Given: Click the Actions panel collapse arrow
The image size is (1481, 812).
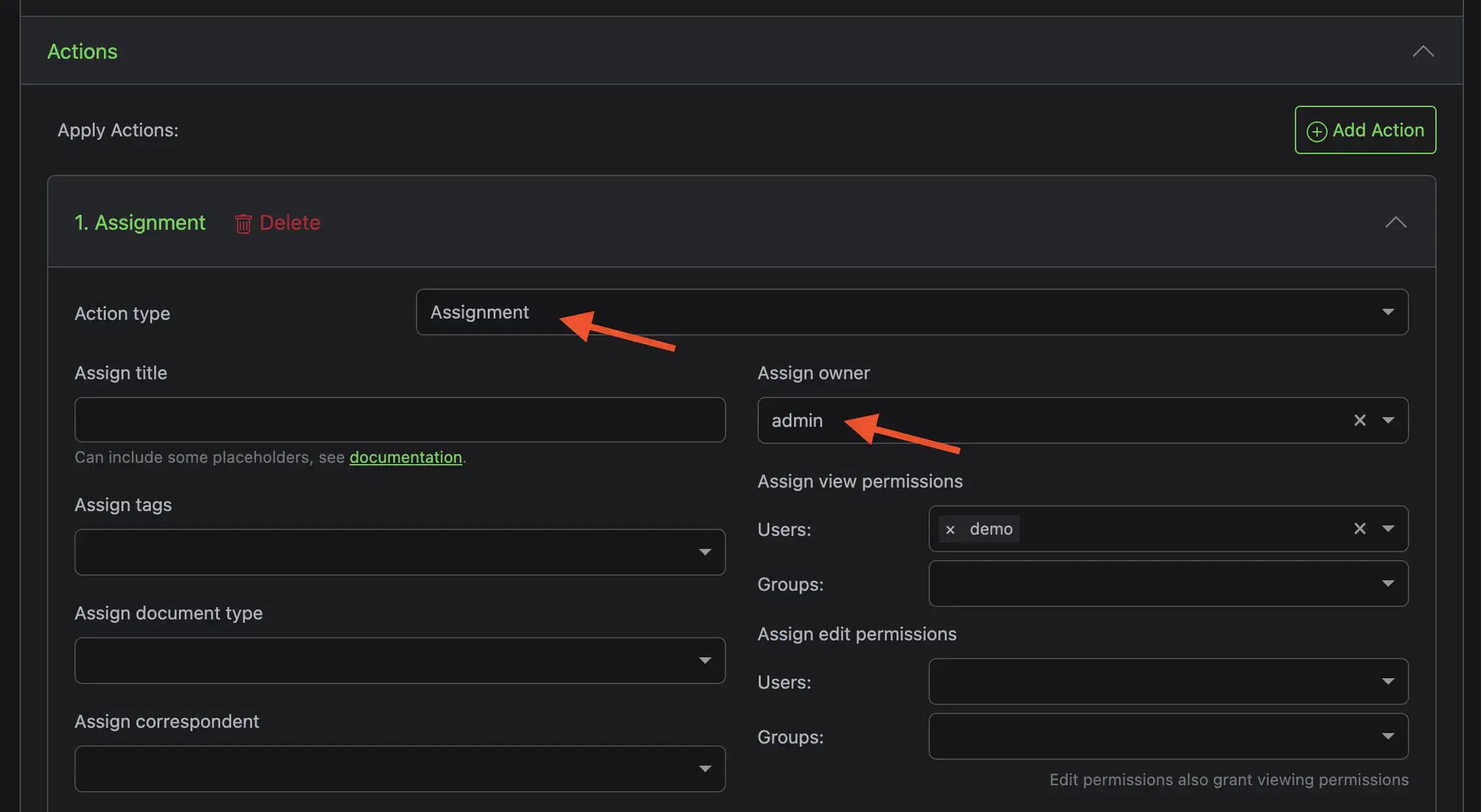Looking at the screenshot, I should [x=1423, y=51].
